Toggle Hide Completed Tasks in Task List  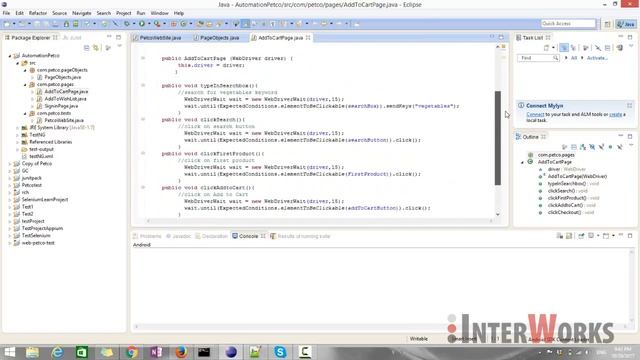pyautogui.click(x=598, y=48)
